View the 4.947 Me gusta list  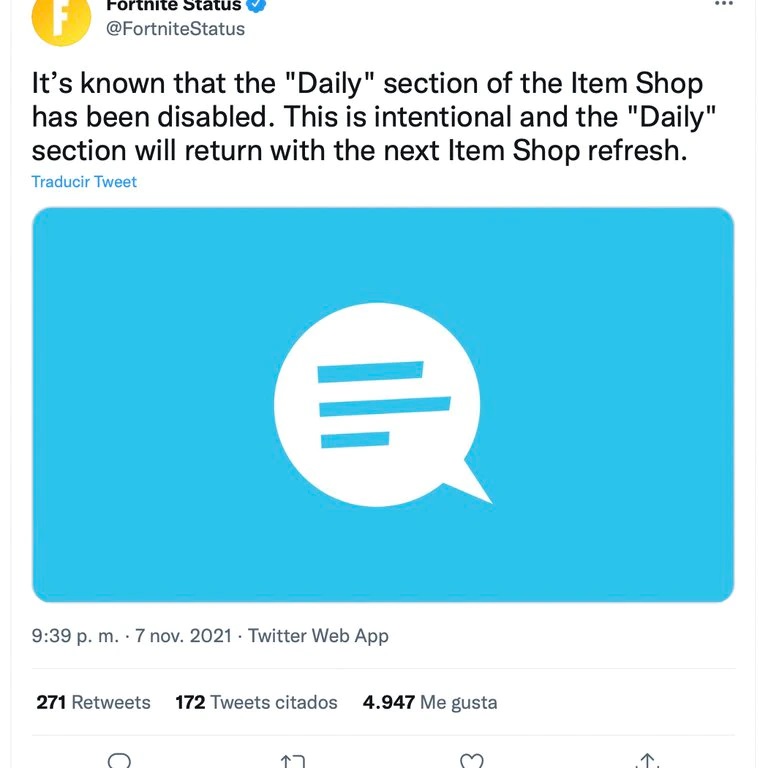click(430, 702)
